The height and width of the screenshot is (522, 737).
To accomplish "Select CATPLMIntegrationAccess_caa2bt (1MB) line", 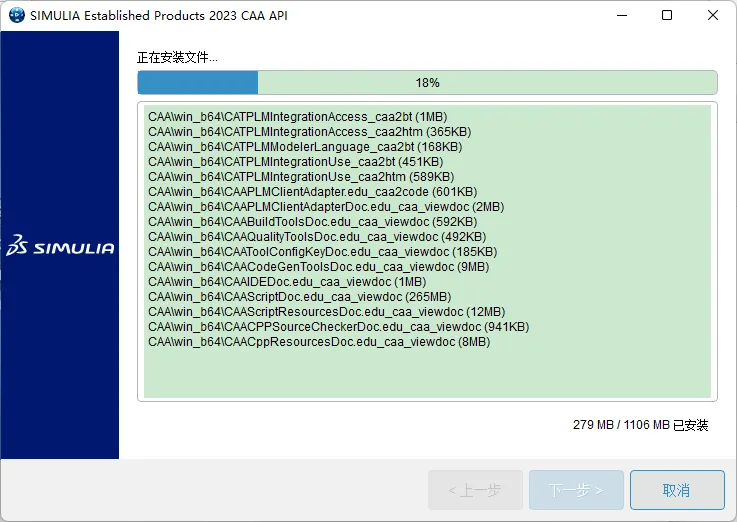I will point(298,117).
